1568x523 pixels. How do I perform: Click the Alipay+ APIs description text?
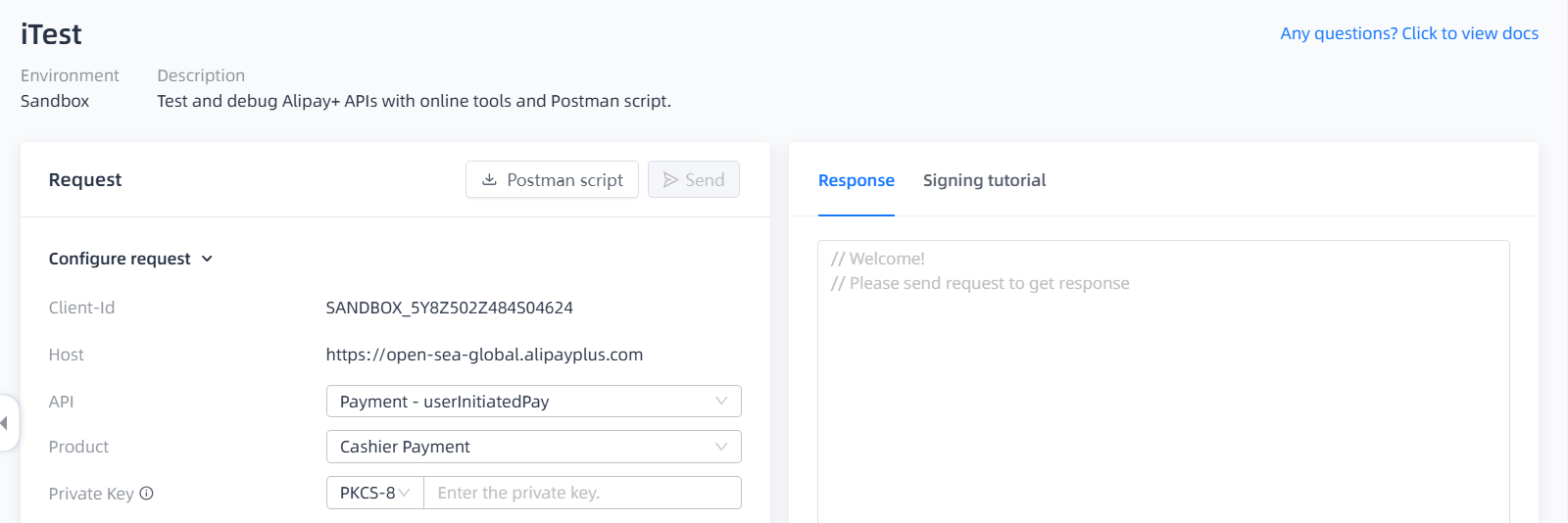pyautogui.click(x=414, y=101)
